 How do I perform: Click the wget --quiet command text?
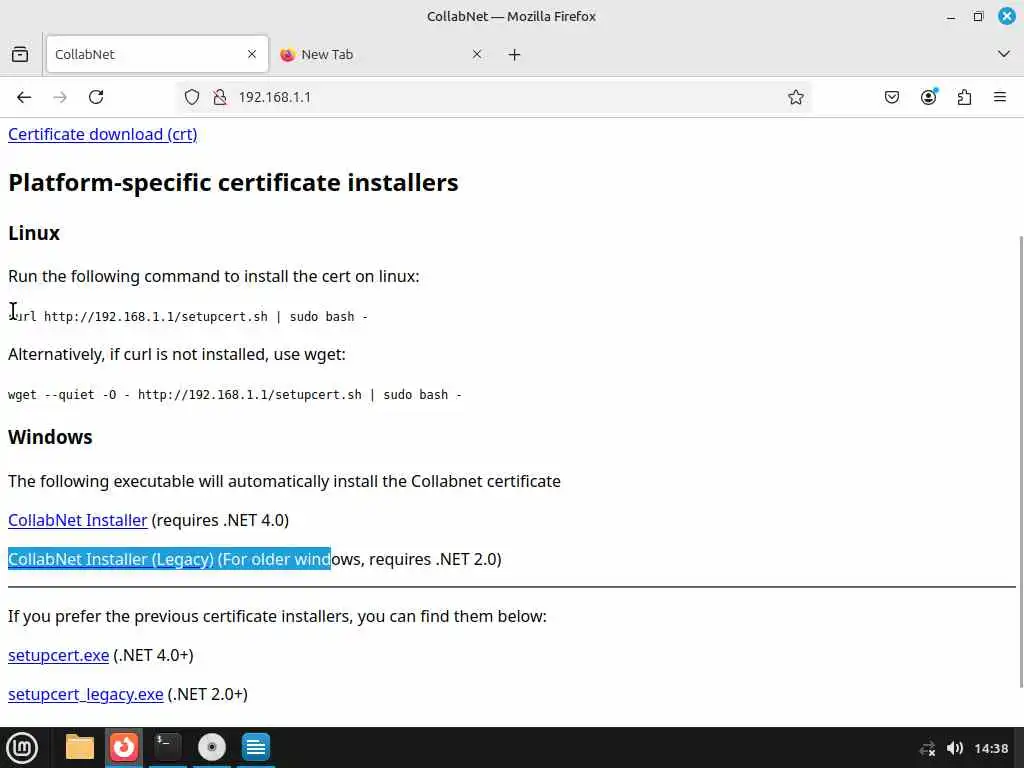coord(235,395)
